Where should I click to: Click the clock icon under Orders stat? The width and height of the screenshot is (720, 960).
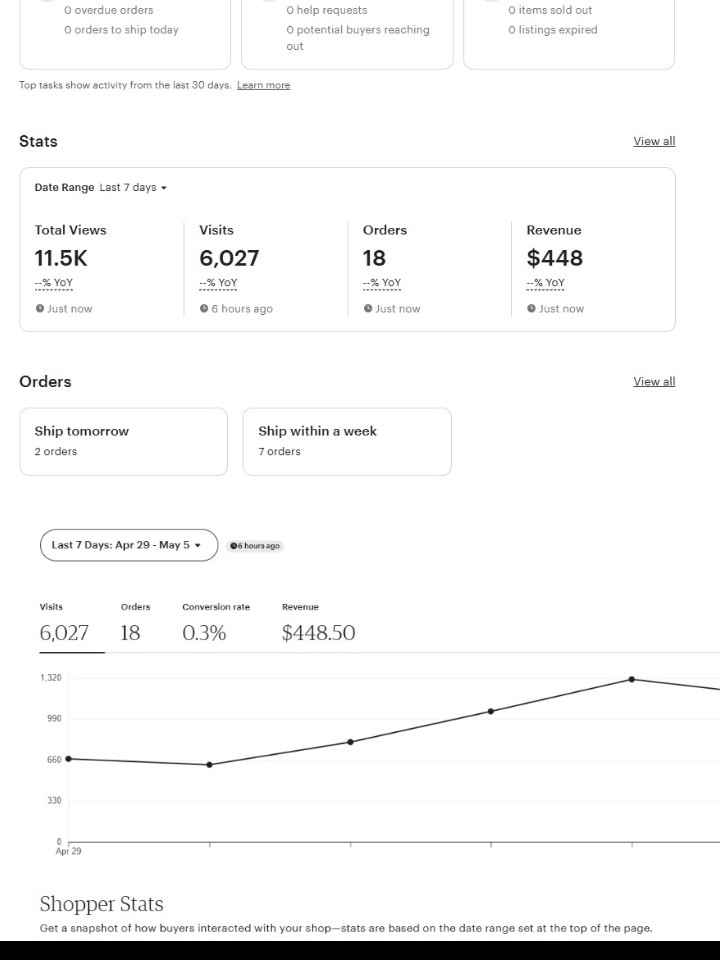[x=368, y=309]
